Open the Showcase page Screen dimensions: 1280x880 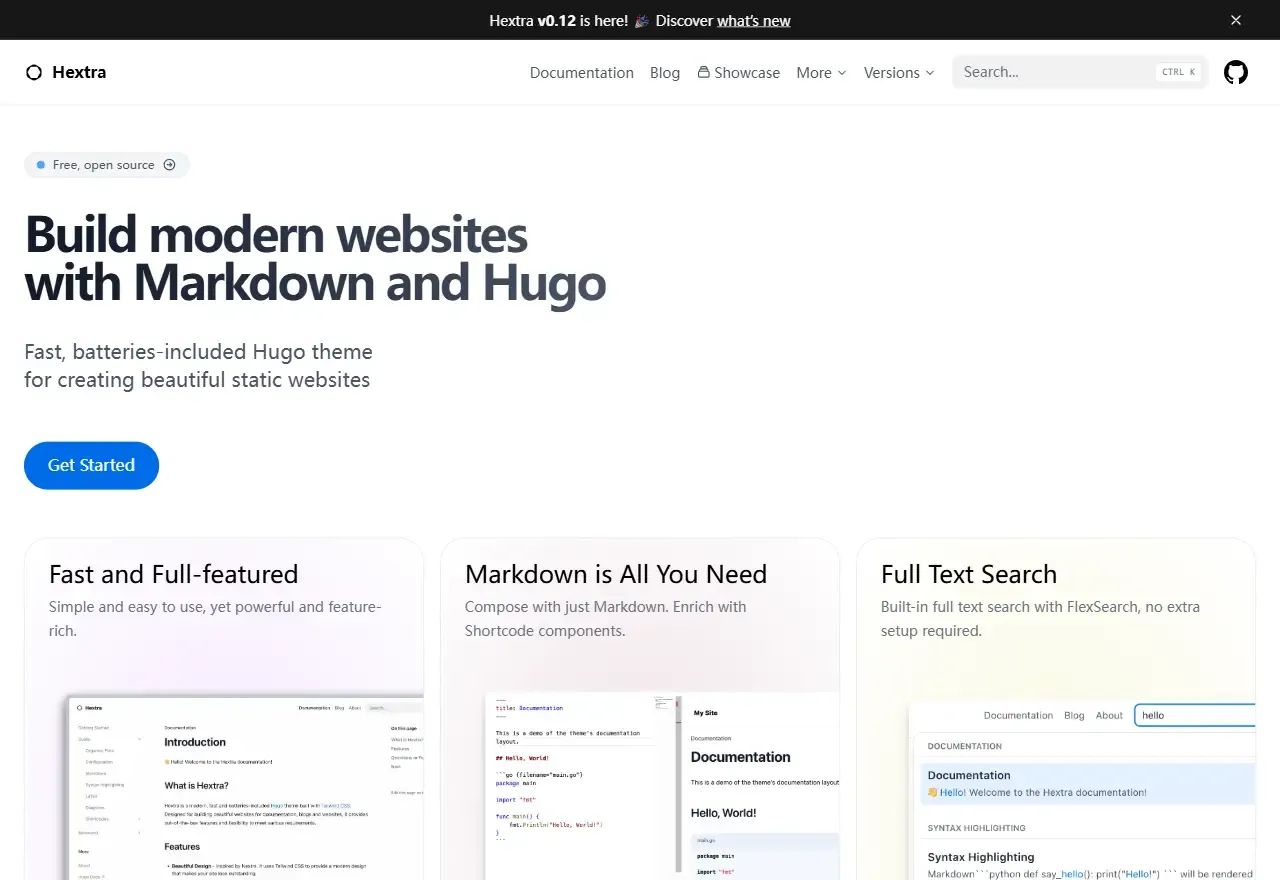[739, 72]
